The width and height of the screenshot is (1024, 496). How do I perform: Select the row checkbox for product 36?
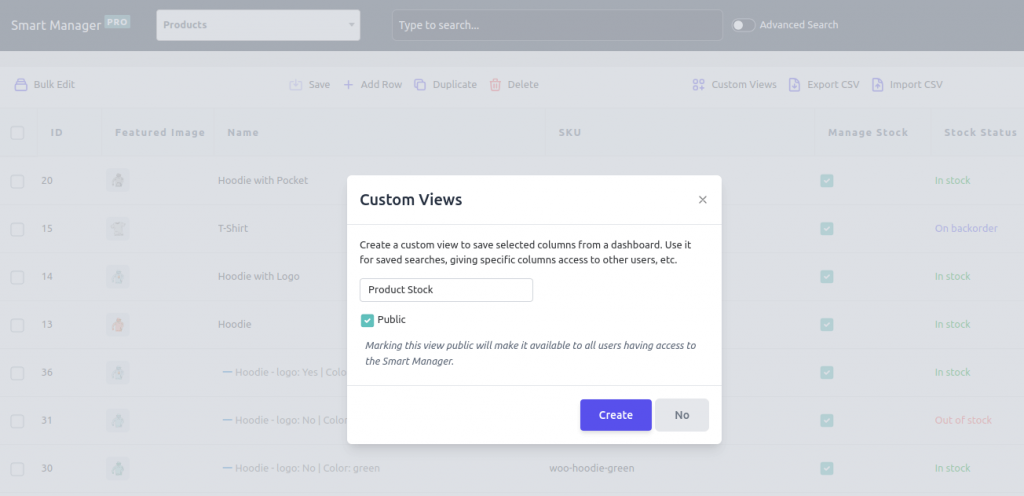tap(18, 373)
